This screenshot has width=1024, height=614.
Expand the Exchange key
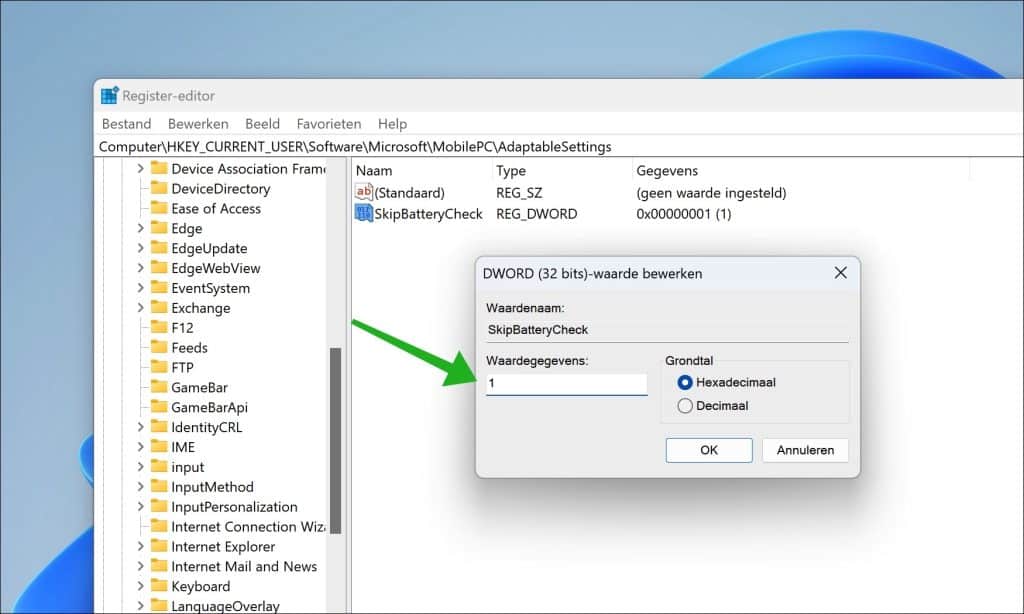(x=140, y=308)
